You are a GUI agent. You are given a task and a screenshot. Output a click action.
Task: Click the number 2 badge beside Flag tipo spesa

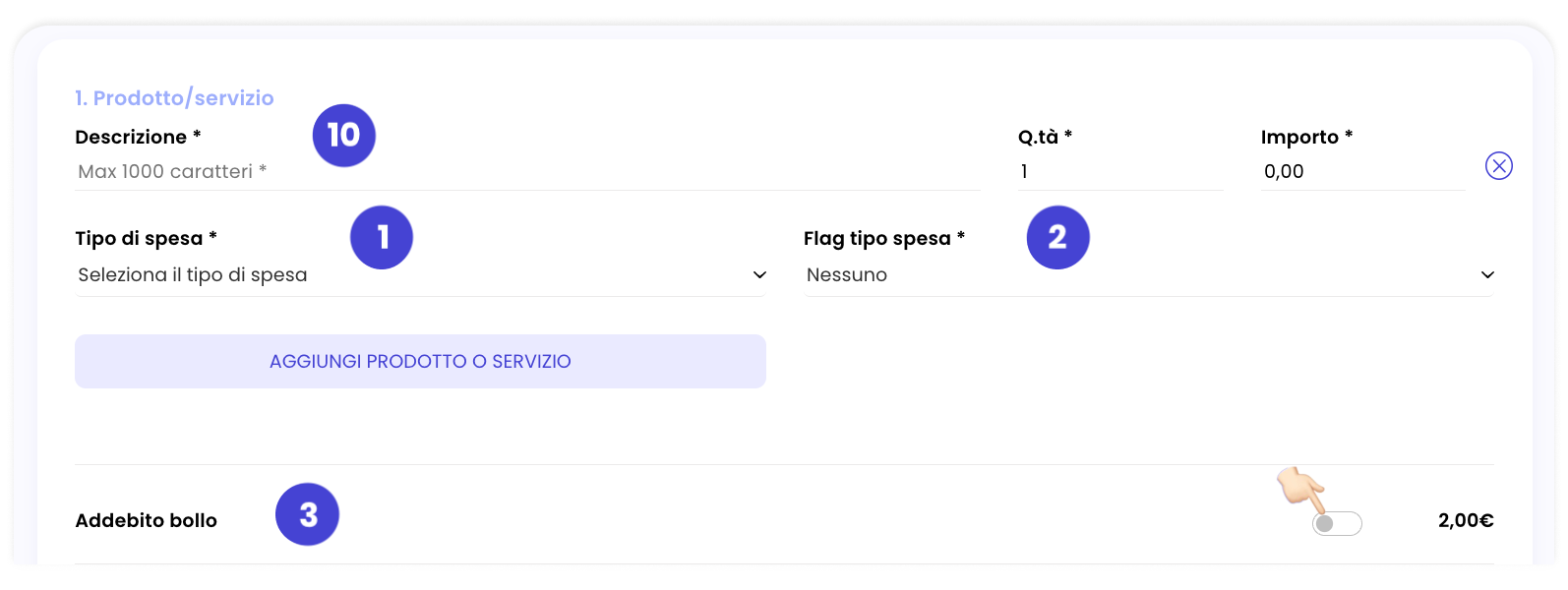[x=1057, y=237]
